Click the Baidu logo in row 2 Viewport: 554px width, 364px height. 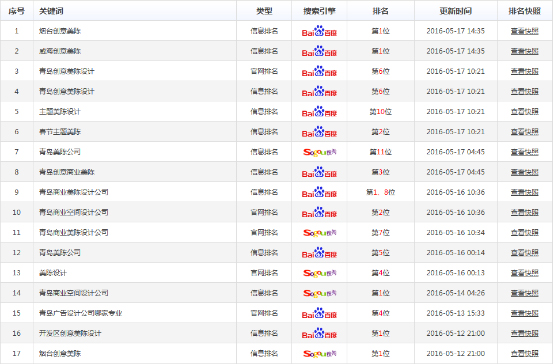point(319,51)
